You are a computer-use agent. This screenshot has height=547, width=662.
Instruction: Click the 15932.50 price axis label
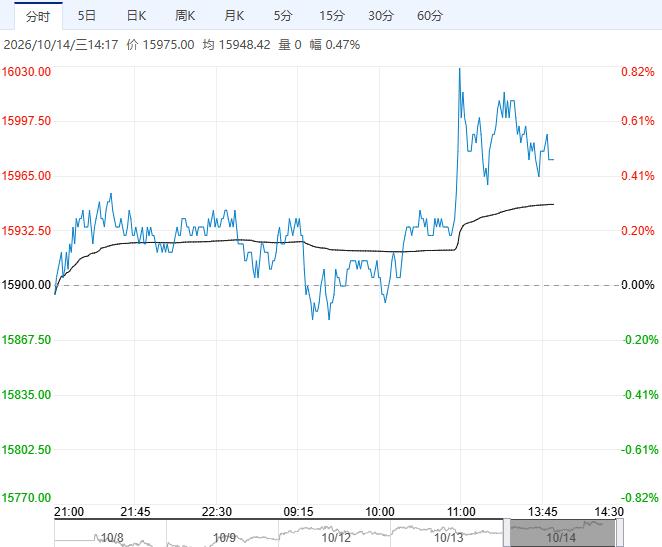pyautogui.click(x=26, y=231)
